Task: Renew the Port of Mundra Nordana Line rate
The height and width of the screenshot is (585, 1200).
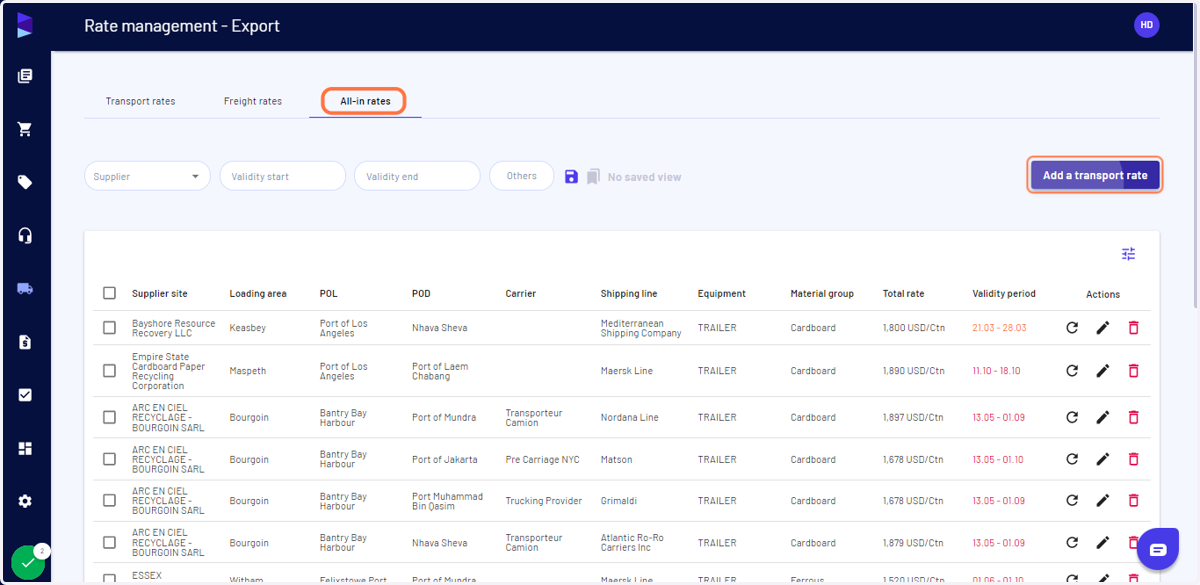Action: 1072,417
